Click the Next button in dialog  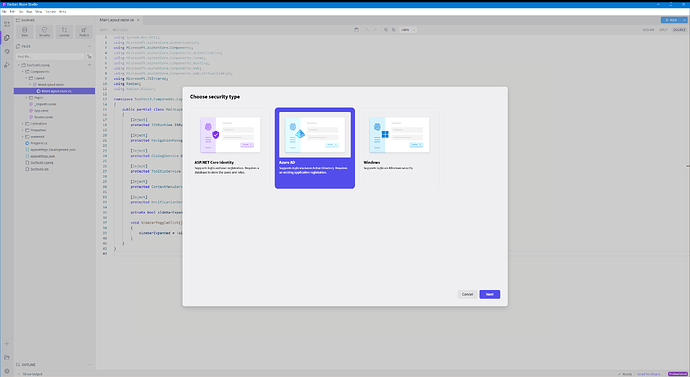click(490, 294)
